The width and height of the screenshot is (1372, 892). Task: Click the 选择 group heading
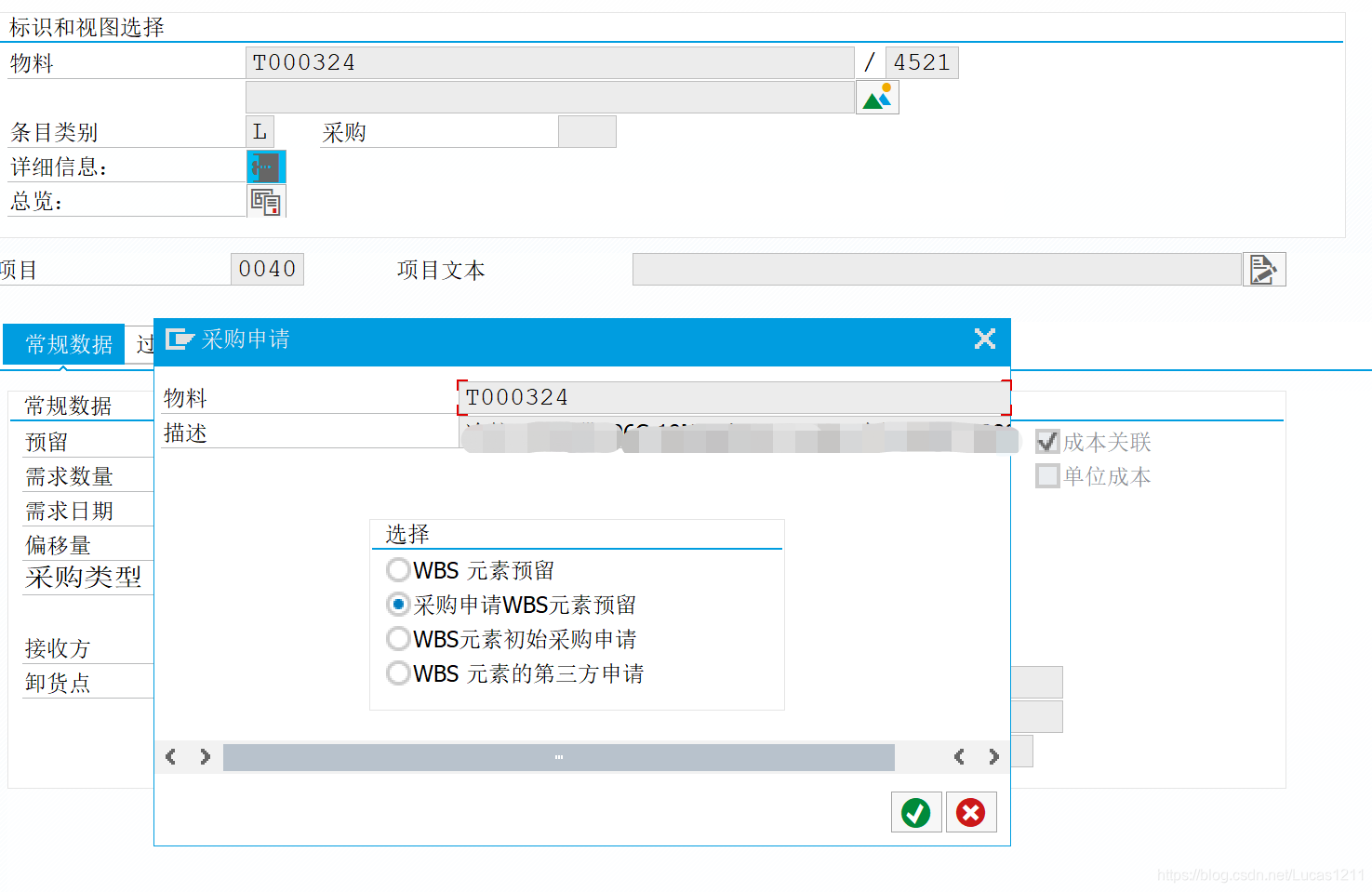[x=407, y=534]
